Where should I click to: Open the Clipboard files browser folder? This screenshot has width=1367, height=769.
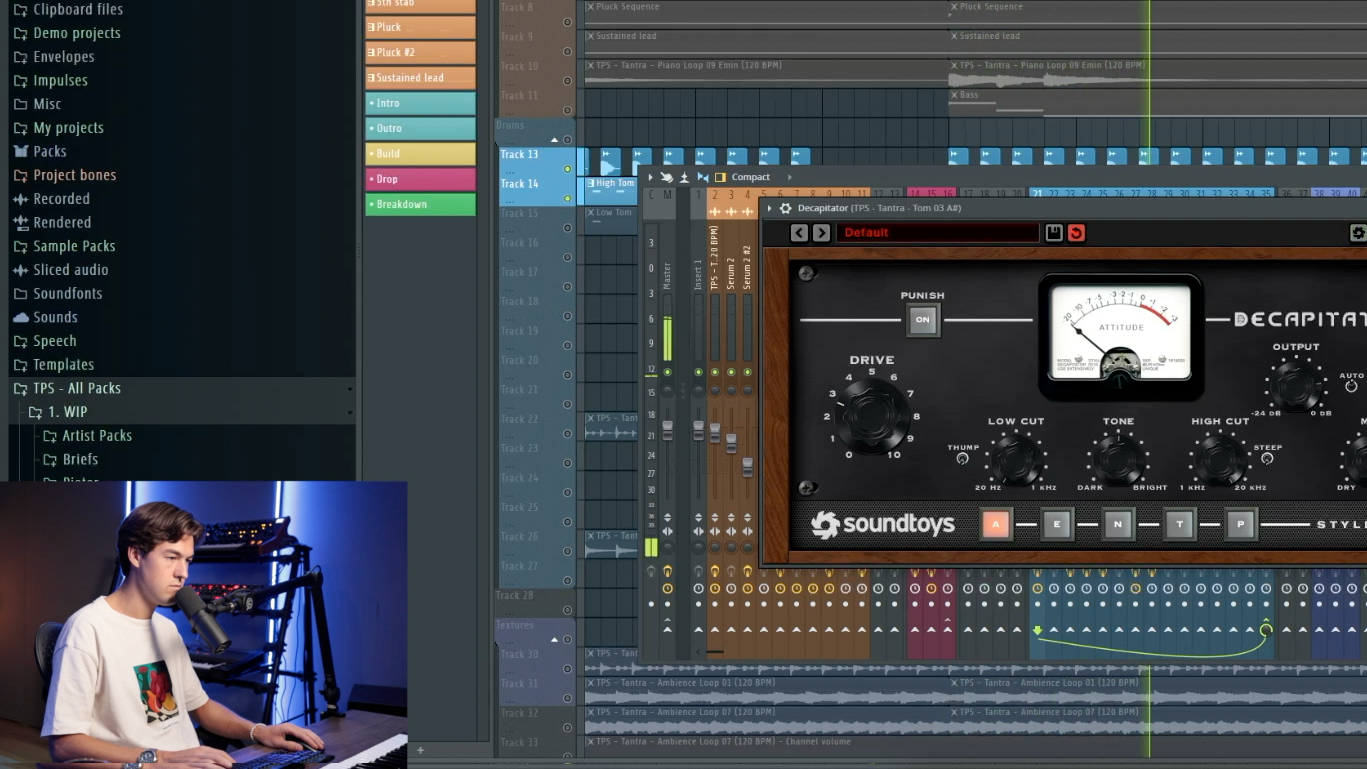click(68, 9)
